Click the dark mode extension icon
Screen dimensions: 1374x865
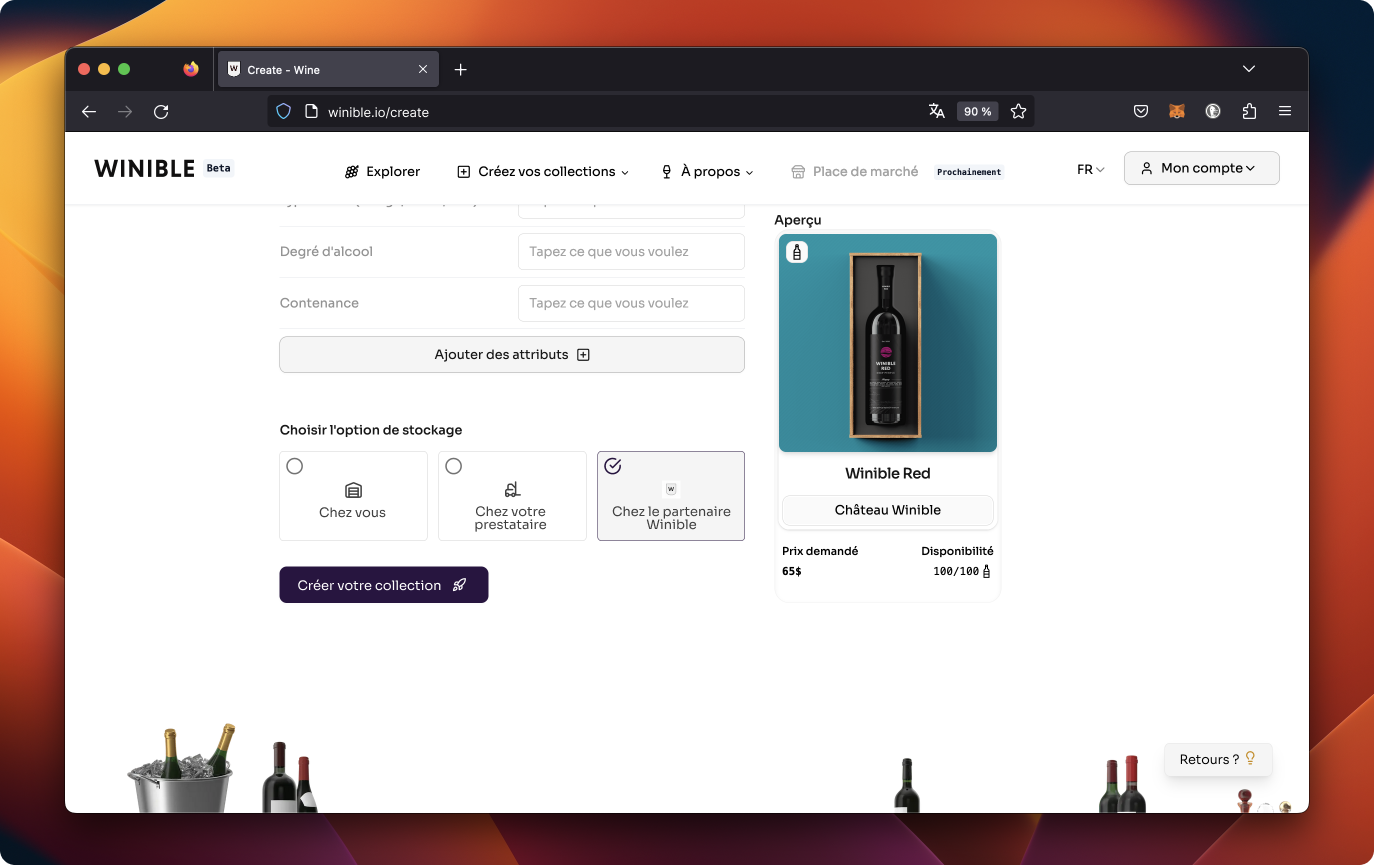[1213, 112]
